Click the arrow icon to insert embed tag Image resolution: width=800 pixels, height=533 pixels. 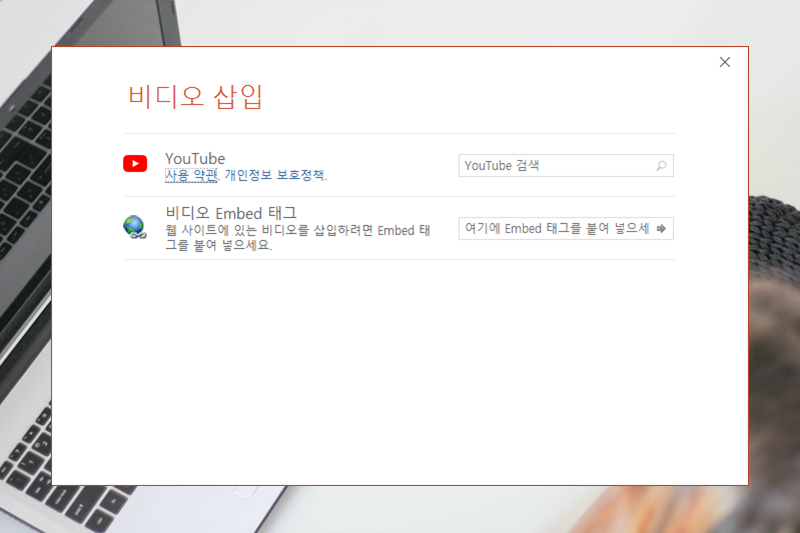point(661,229)
